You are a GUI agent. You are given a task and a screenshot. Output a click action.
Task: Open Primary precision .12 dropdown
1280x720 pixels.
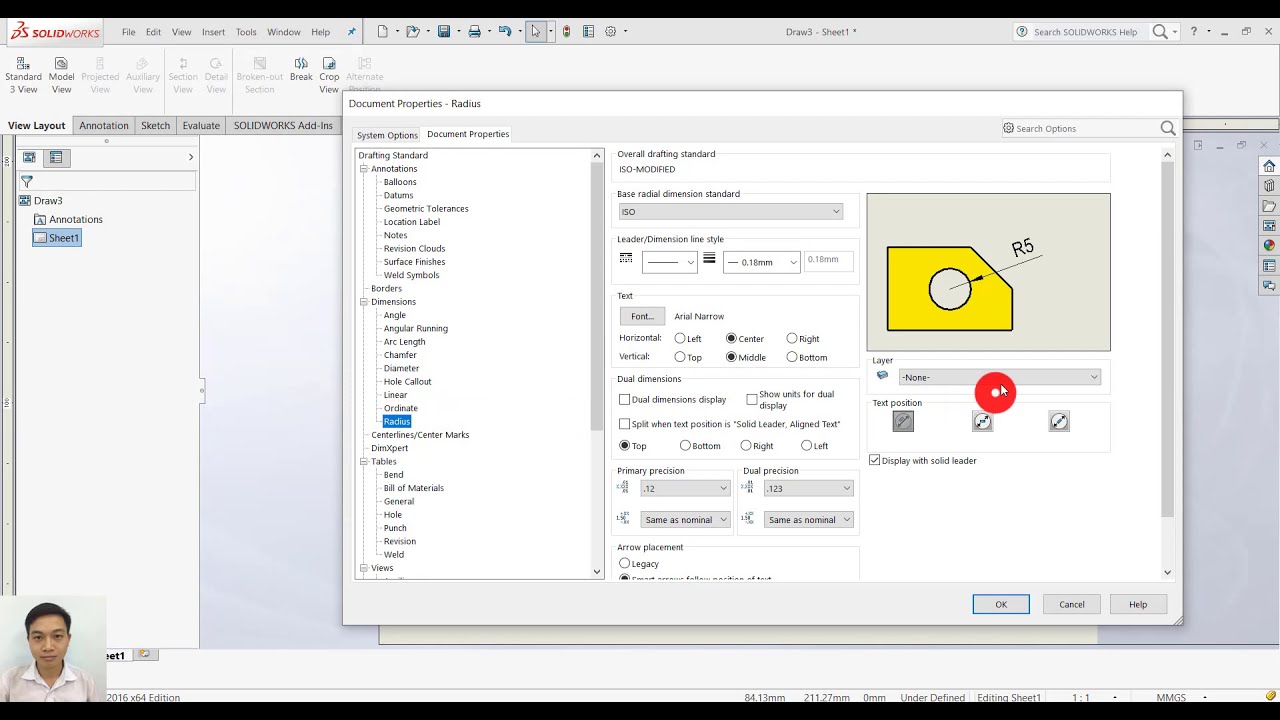685,489
